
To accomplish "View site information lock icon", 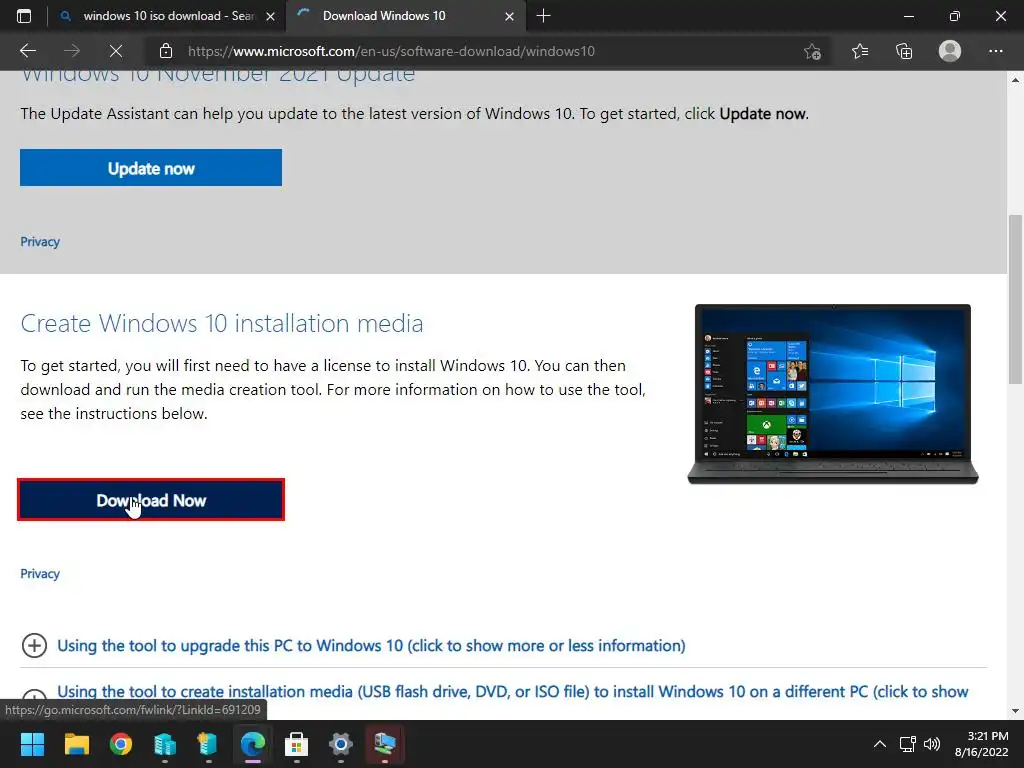I will pos(166,51).
